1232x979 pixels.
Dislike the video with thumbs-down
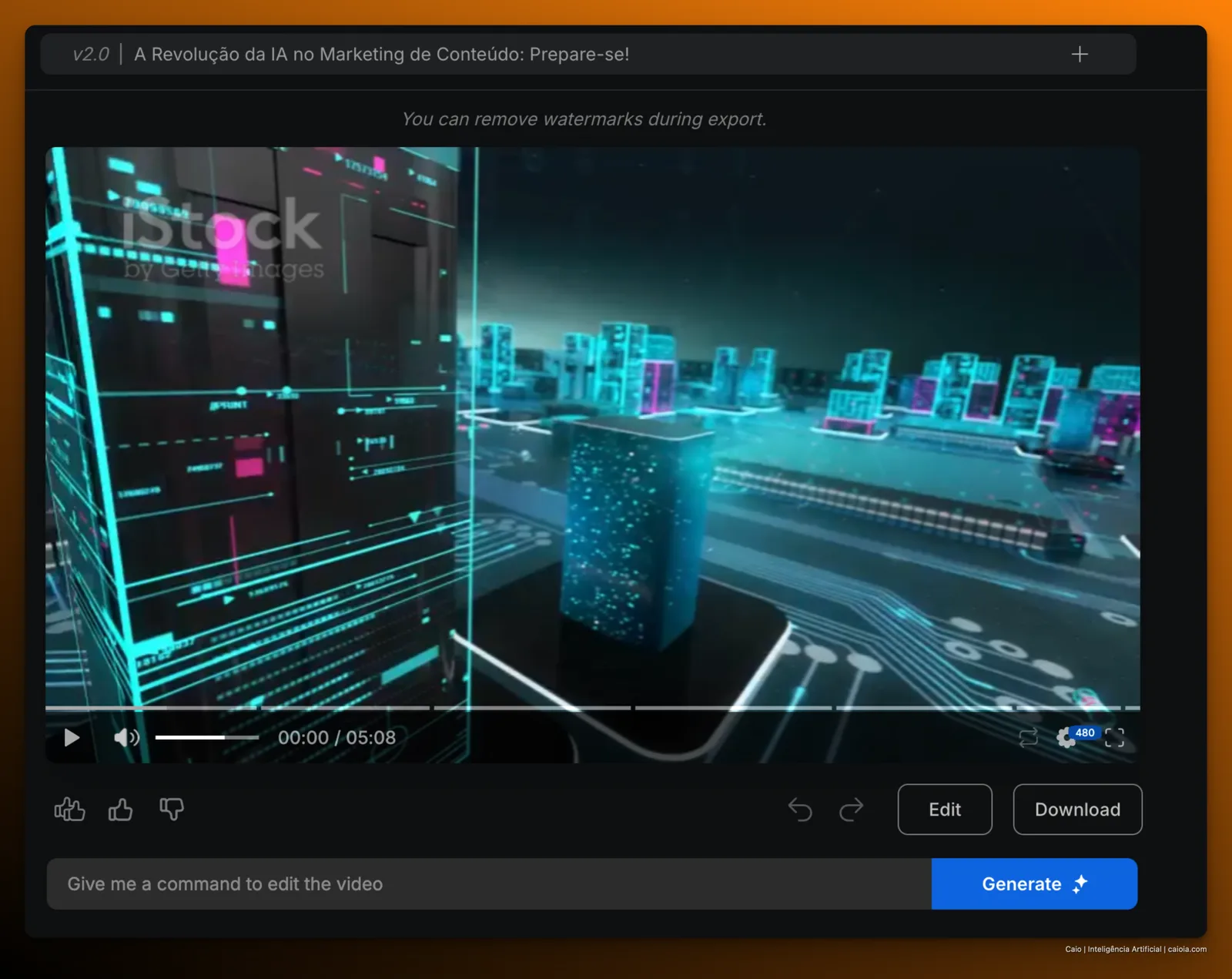[172, 810]
